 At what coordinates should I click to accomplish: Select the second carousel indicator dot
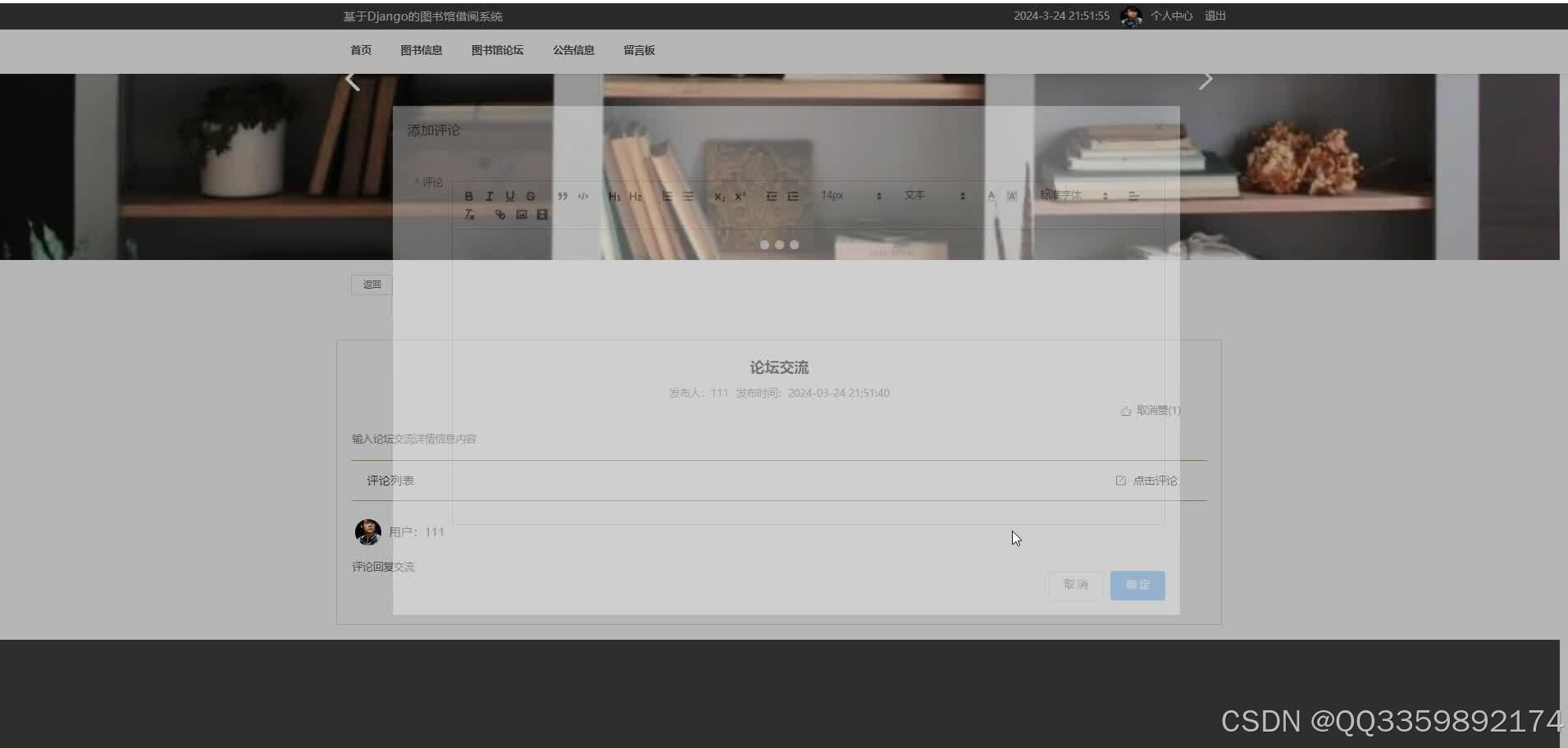(779, 244)
